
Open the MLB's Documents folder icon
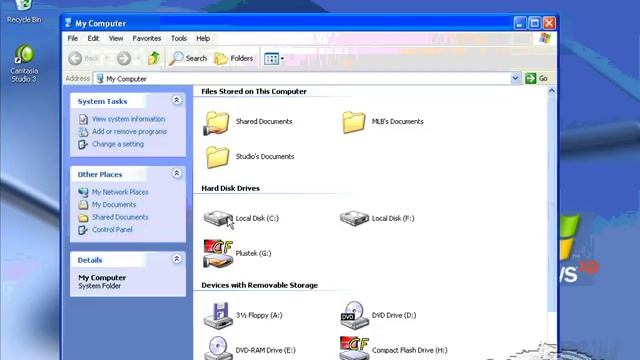pyautogui.click(x=353, y=122)
